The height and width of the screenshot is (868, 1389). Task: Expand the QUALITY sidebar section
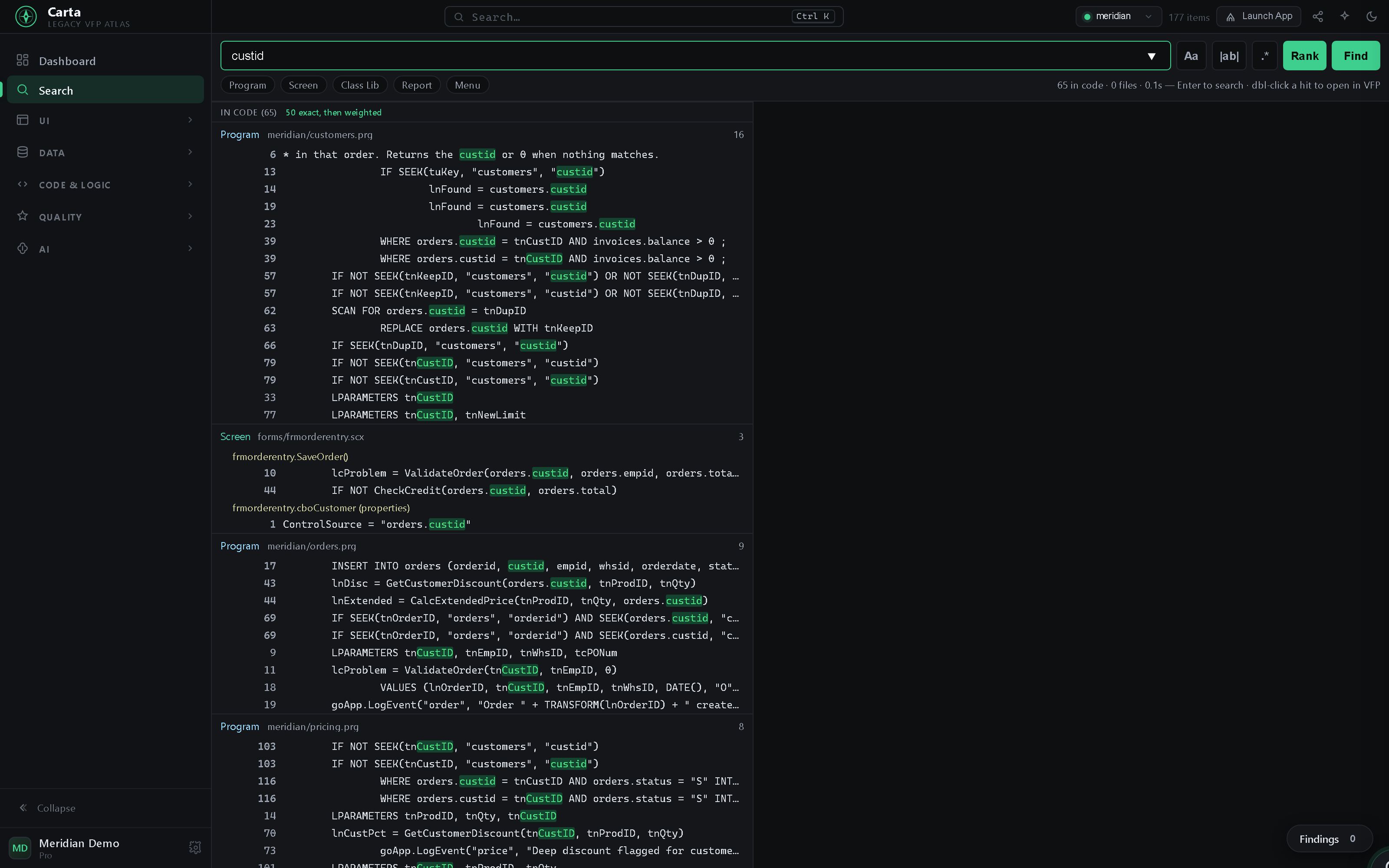click(x=105, y=217)
